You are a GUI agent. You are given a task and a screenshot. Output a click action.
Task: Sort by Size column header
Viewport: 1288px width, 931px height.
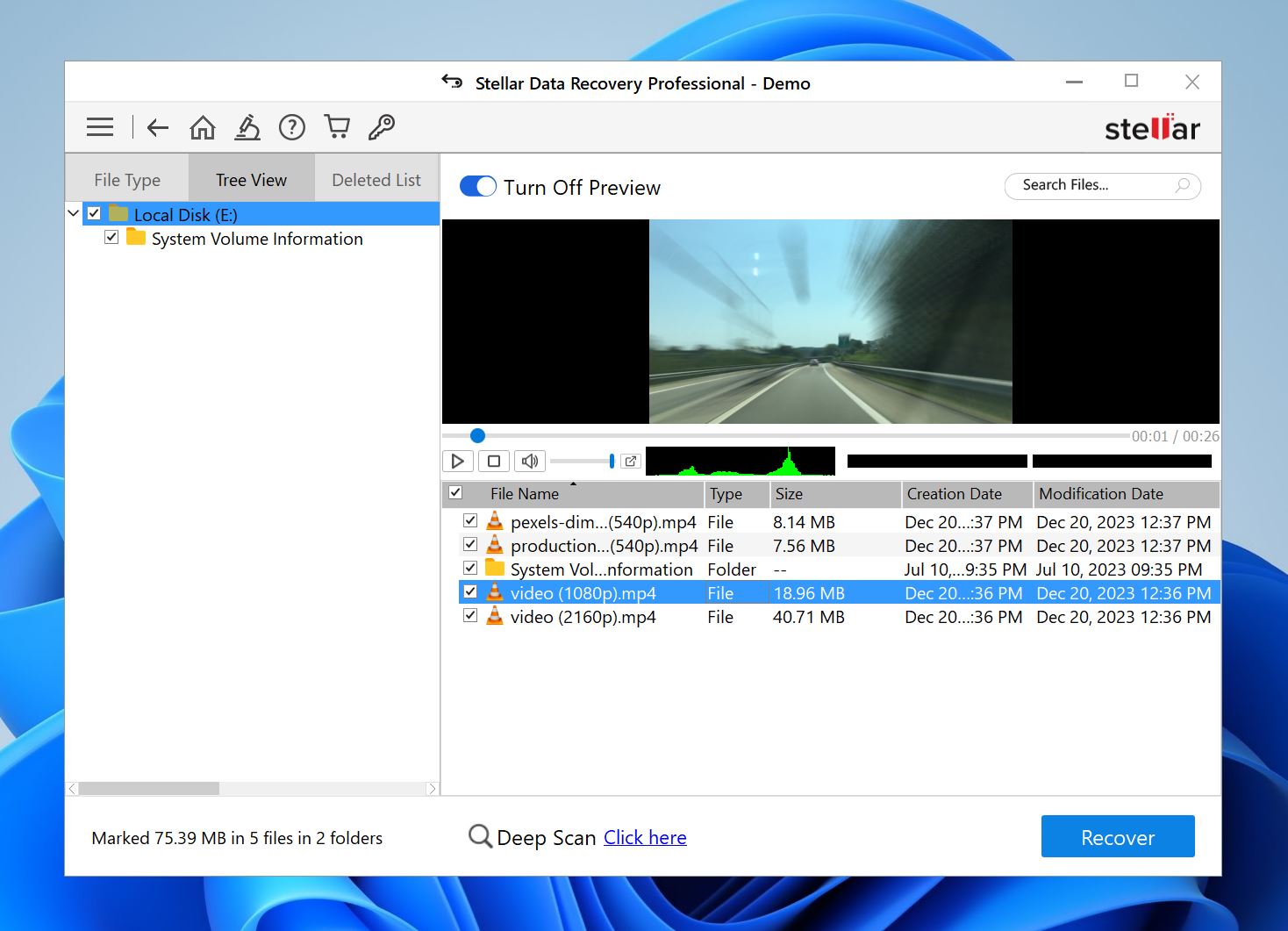point(835,494)
